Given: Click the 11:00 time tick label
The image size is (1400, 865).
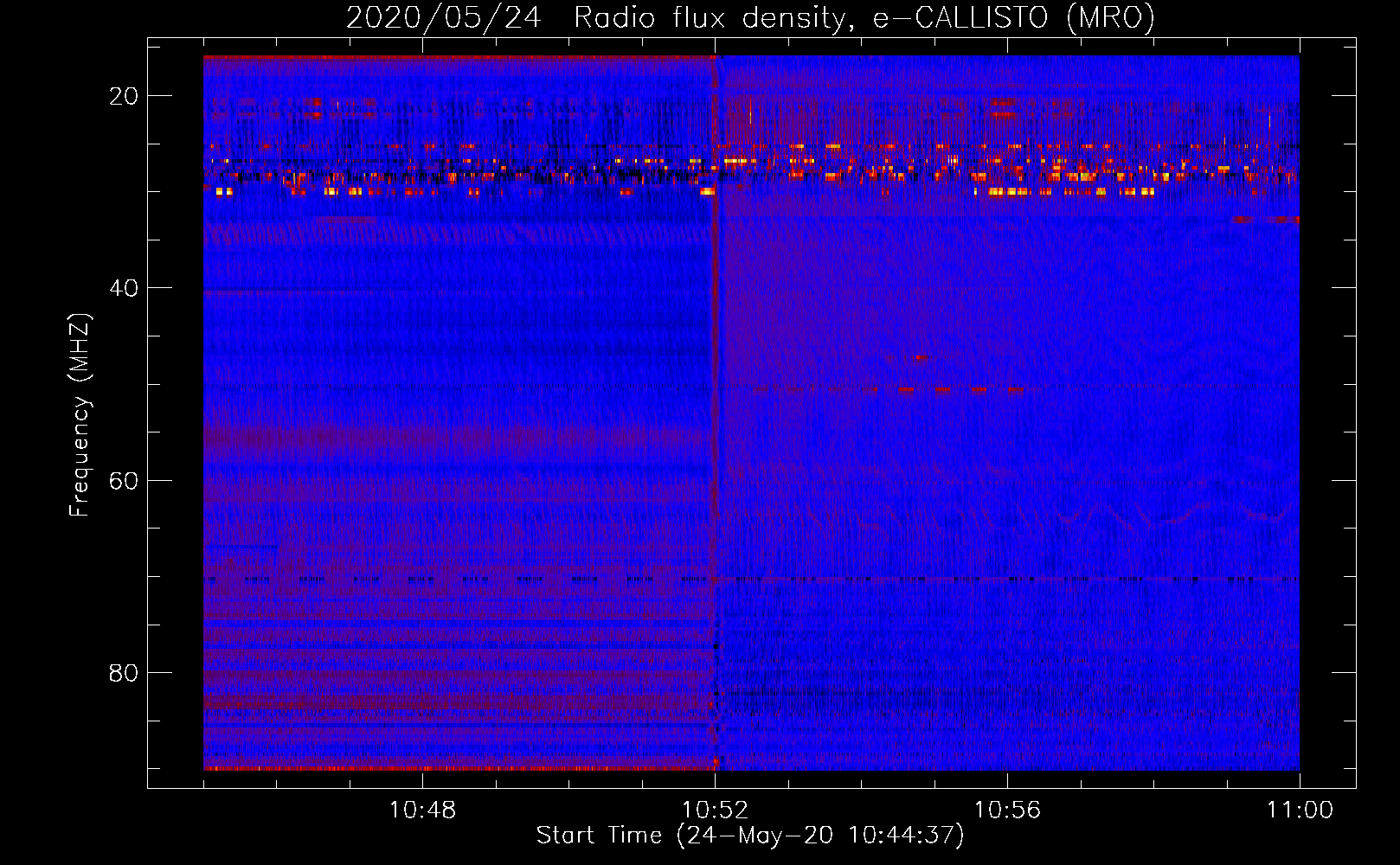Looking at the screenshot, I should (x=1300, y=811).
